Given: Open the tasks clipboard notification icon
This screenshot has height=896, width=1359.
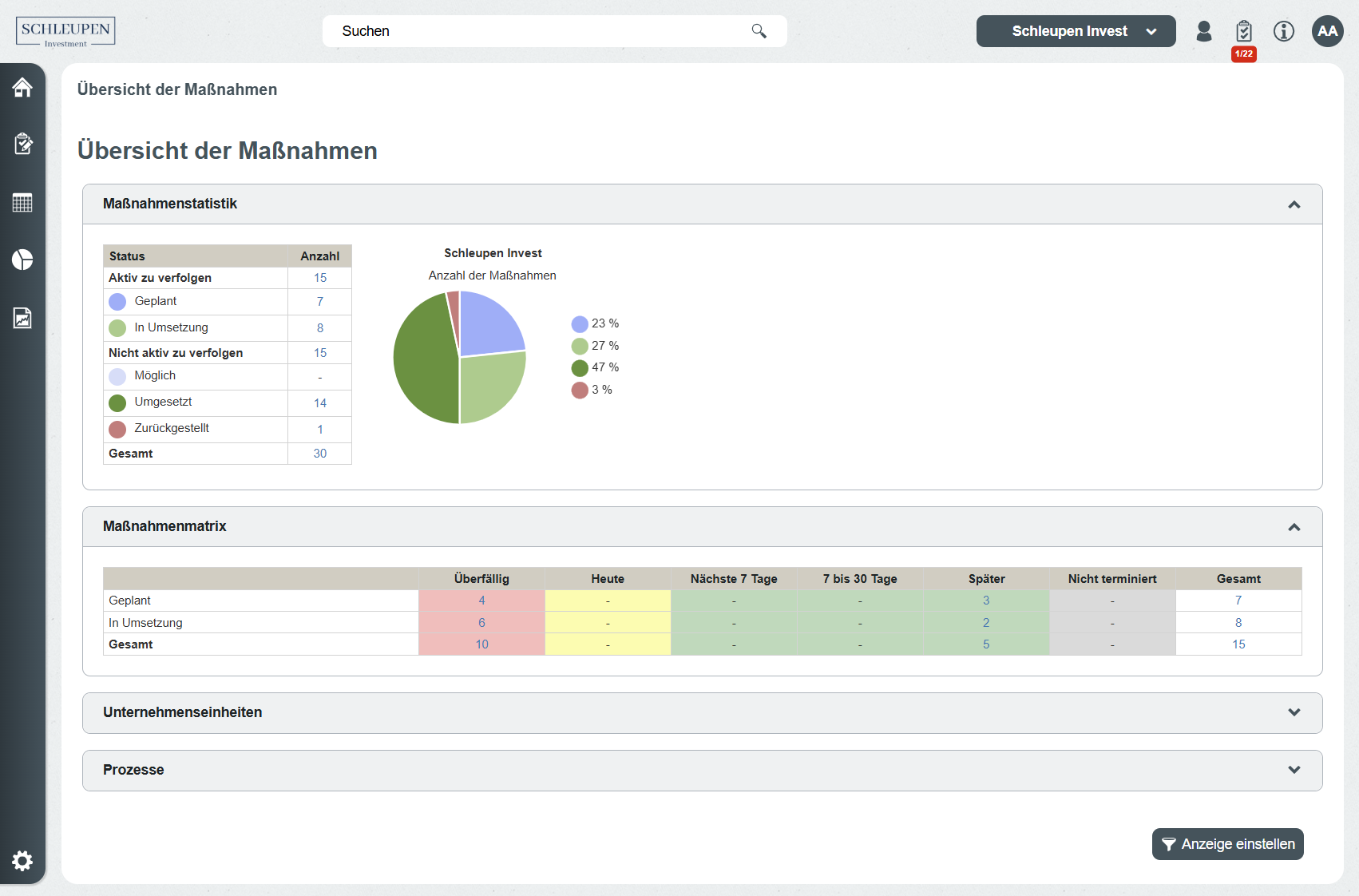Looking at the screenshot, I should point(1243,32).
